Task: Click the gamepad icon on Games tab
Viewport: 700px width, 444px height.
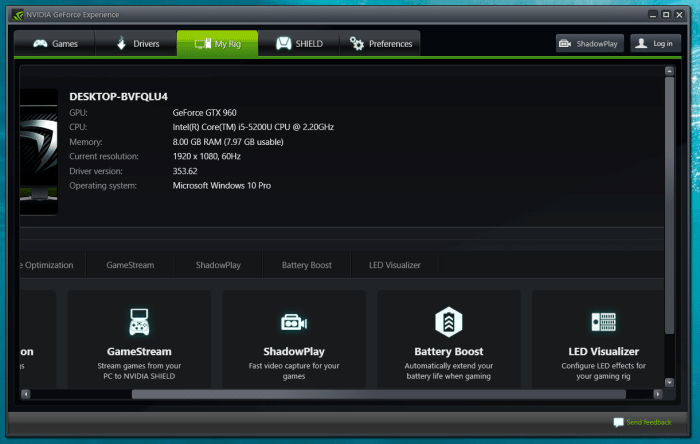Action: click(x=40, y=43)
